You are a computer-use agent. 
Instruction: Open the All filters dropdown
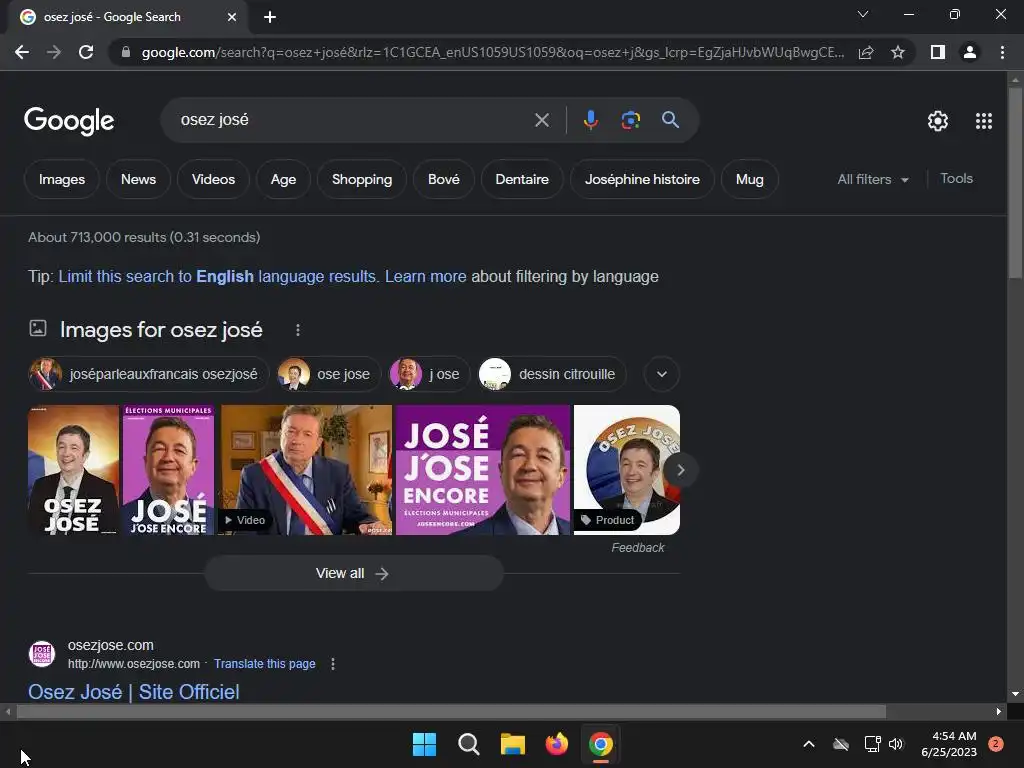873,179
